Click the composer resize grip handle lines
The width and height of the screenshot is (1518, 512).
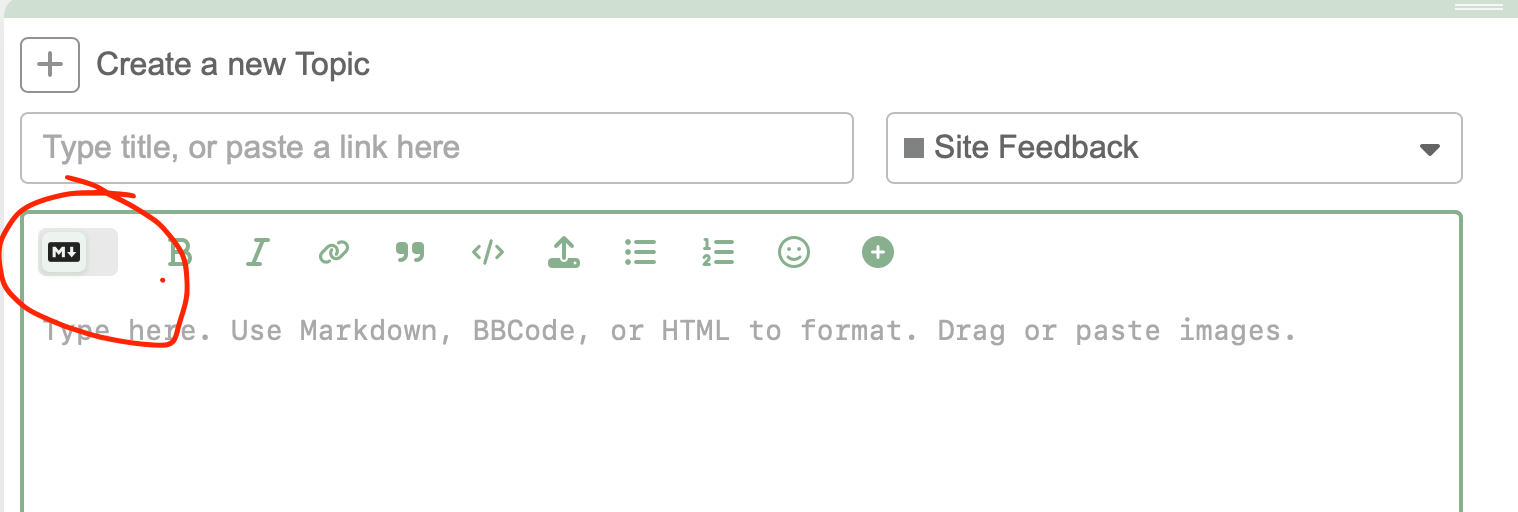click(1478, 7)
